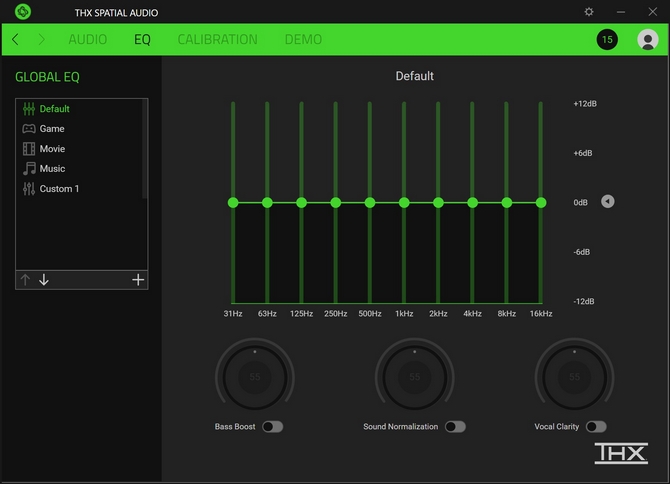Click the 125Hz slider handle

pyautogui.click(x=301, y=202)
